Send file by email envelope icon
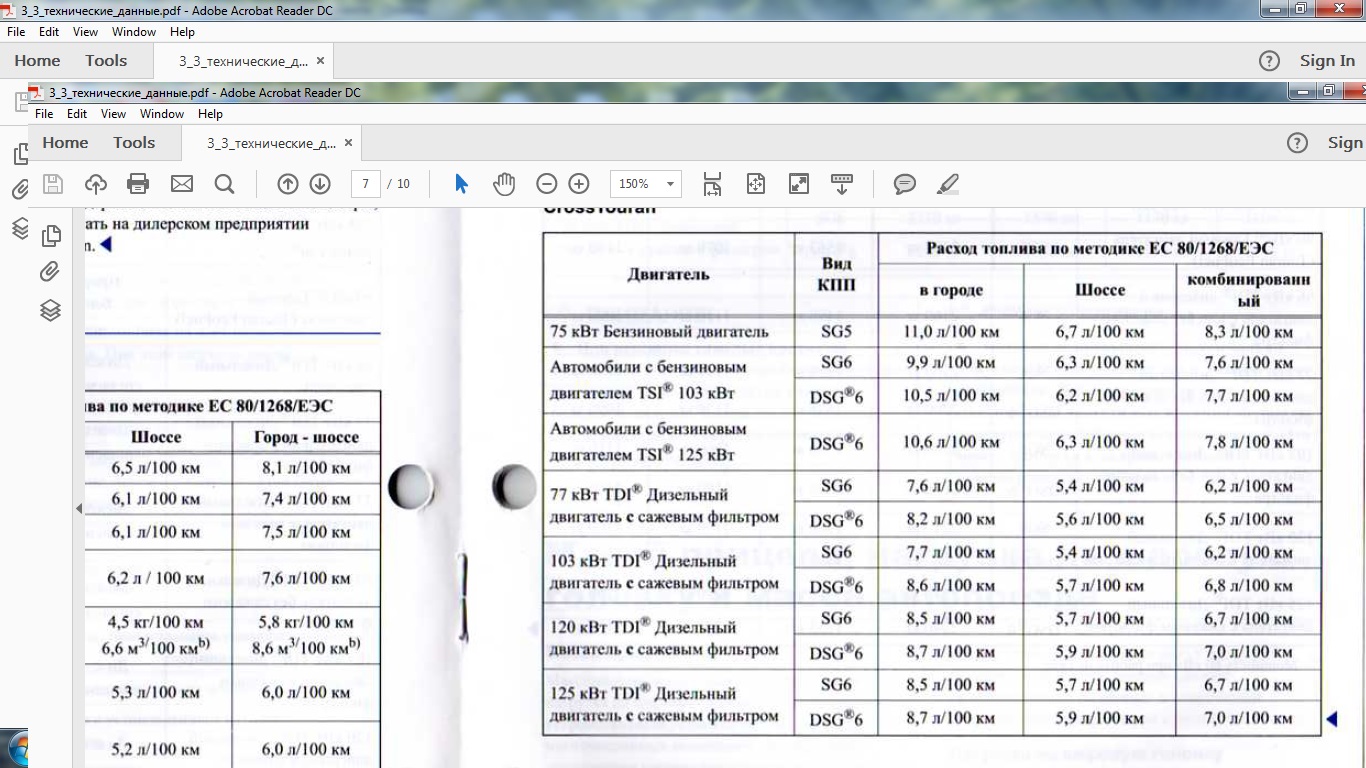This screenshot has width=1366, height=768. click(x=181, y=184)
